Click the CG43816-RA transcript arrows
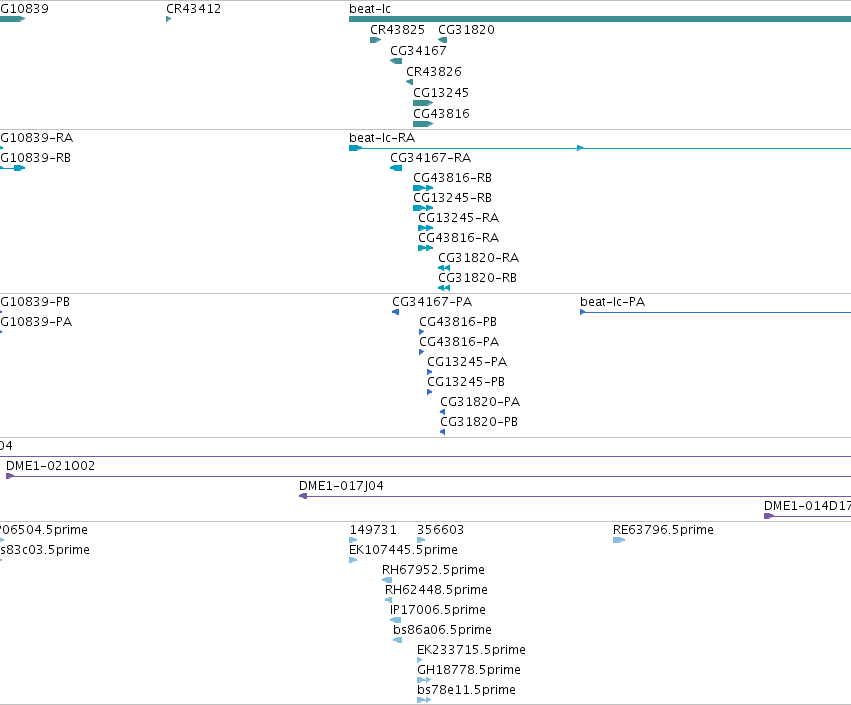The width and height of the screenshot is (851, 705). pos(426,248)
